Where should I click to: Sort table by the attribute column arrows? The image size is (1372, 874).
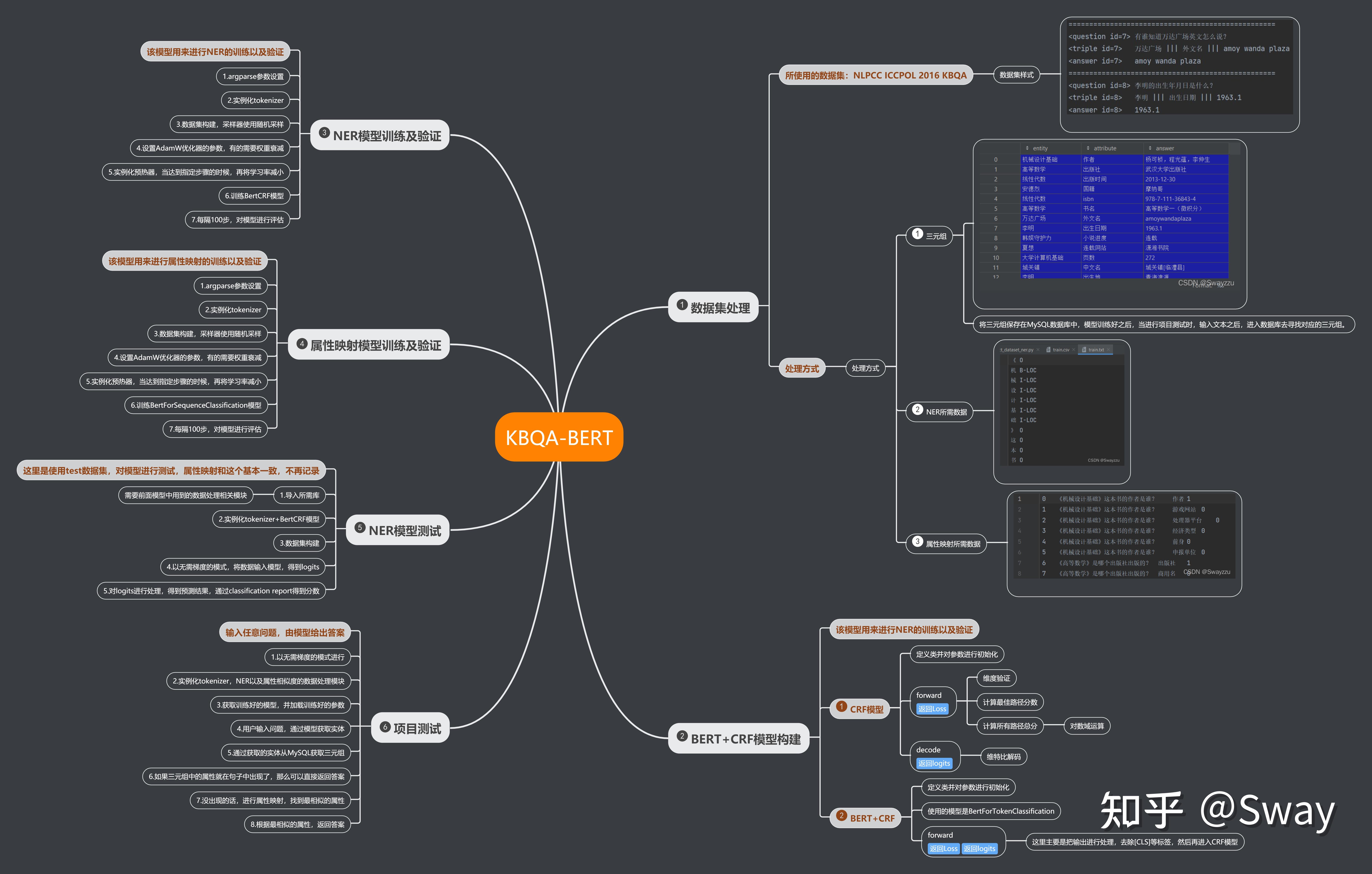[1088, 148]
